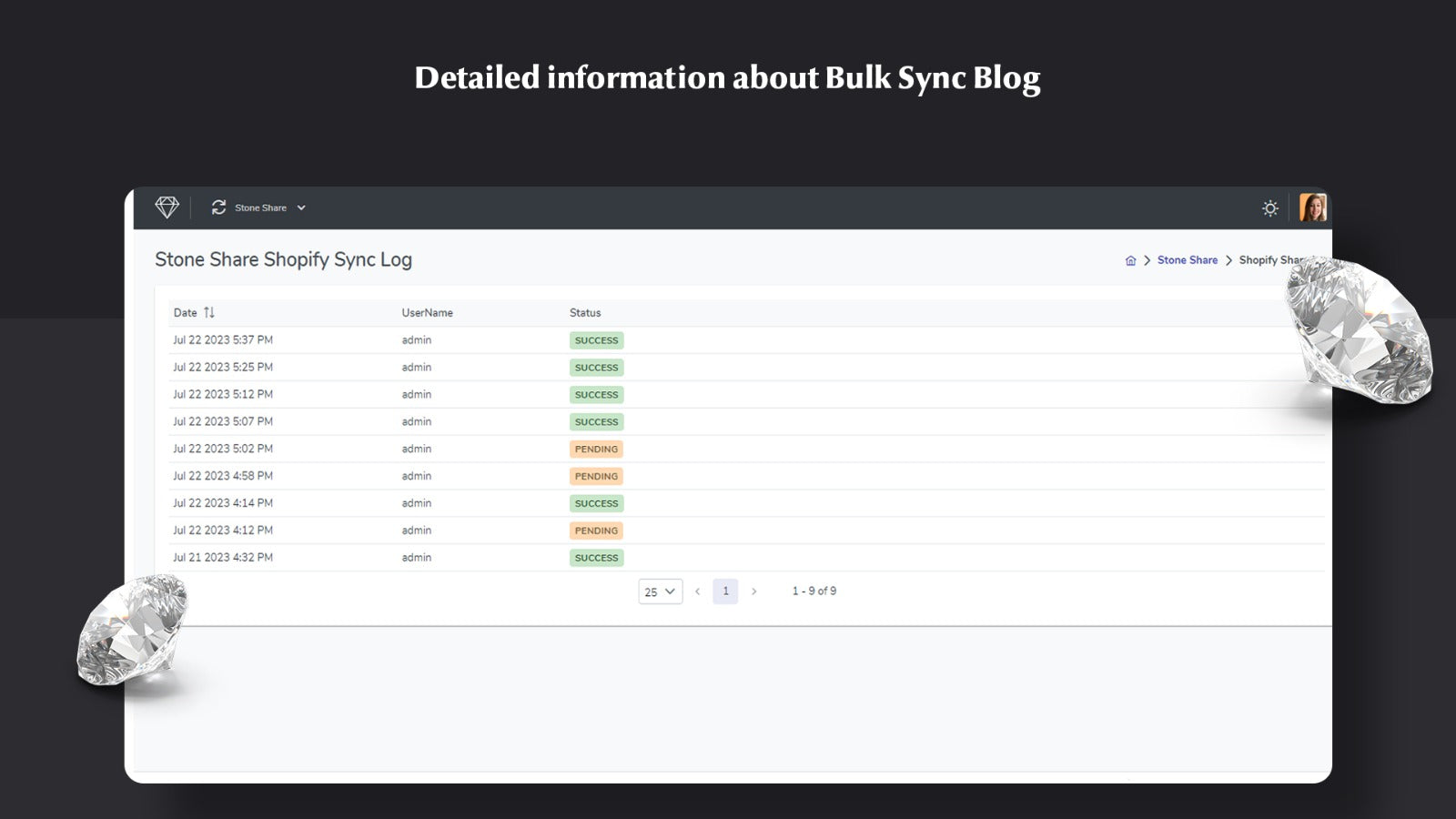Image resolution: width=1456 pixels, height=819 pixels.
Task: Click the 1 - 9 of 9 record counter
Action: point(813,591)
